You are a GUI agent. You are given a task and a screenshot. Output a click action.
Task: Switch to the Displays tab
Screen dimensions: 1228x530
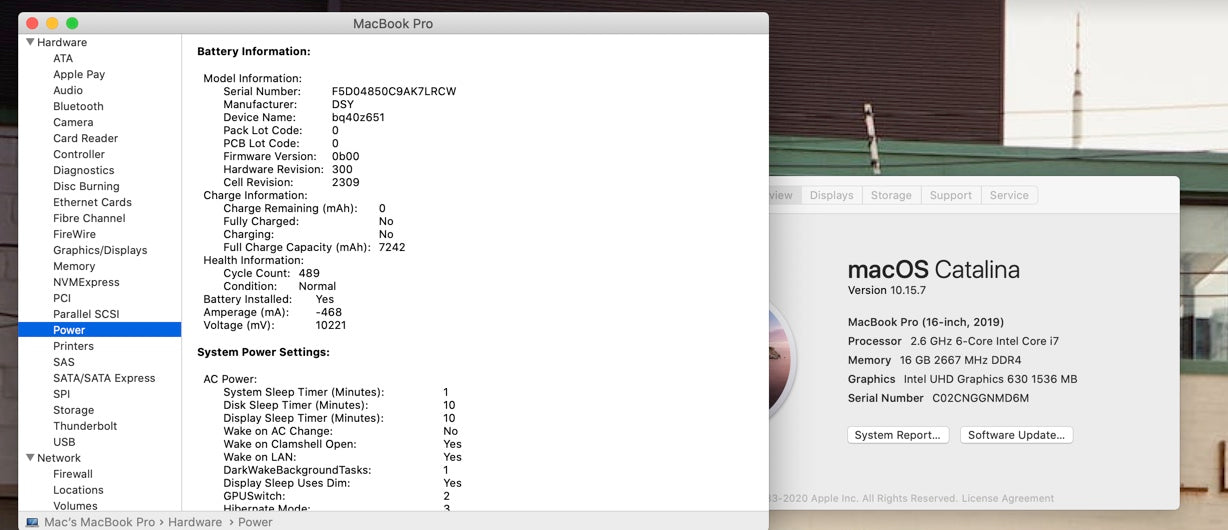point(831,195)
